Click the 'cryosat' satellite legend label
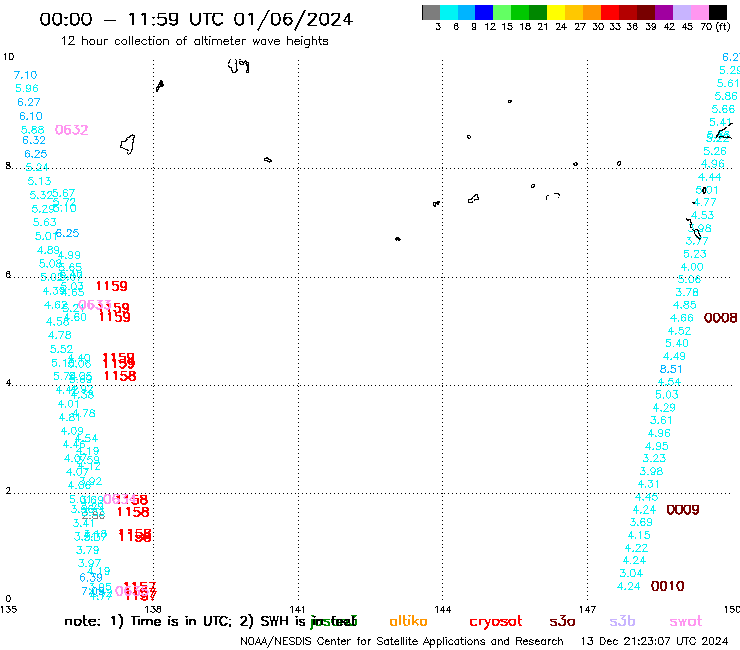Screen dimensions: 740x650 point(496,622)
